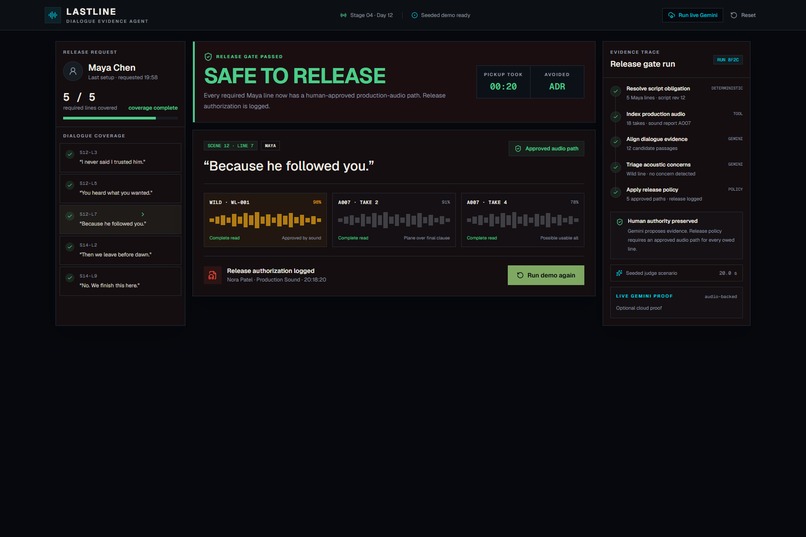
Task: Select the A007 TAKE 2 waveform card
Action: coord(394,220)
